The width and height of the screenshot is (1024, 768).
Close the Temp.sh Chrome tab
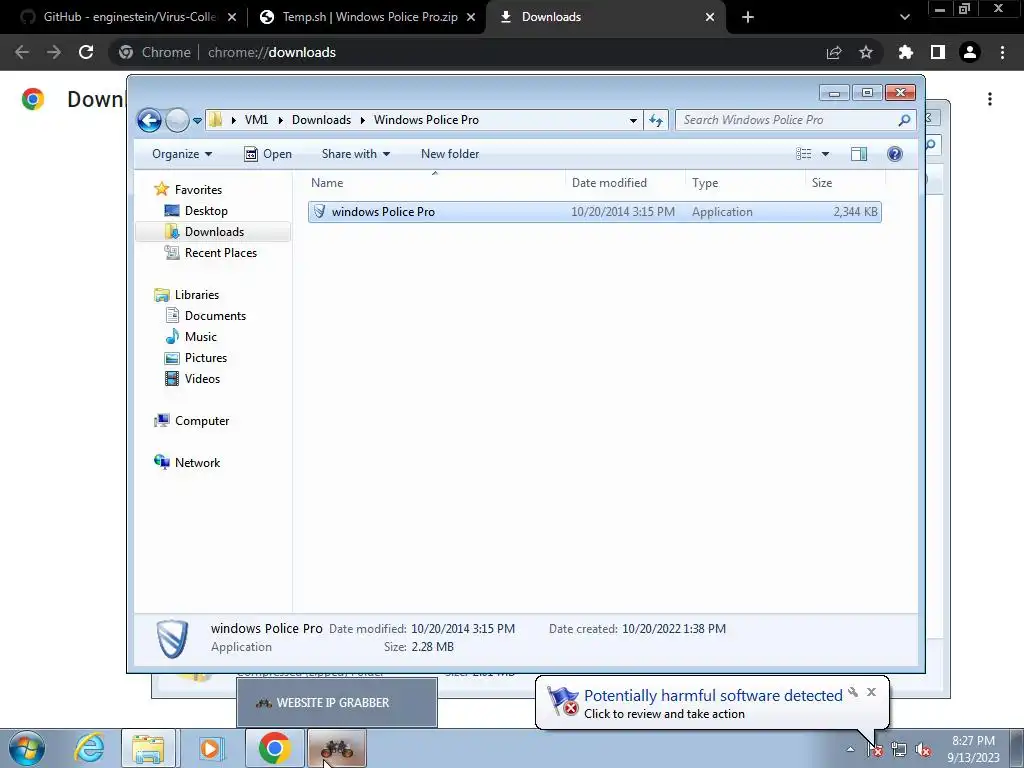(x=470, y=17)
